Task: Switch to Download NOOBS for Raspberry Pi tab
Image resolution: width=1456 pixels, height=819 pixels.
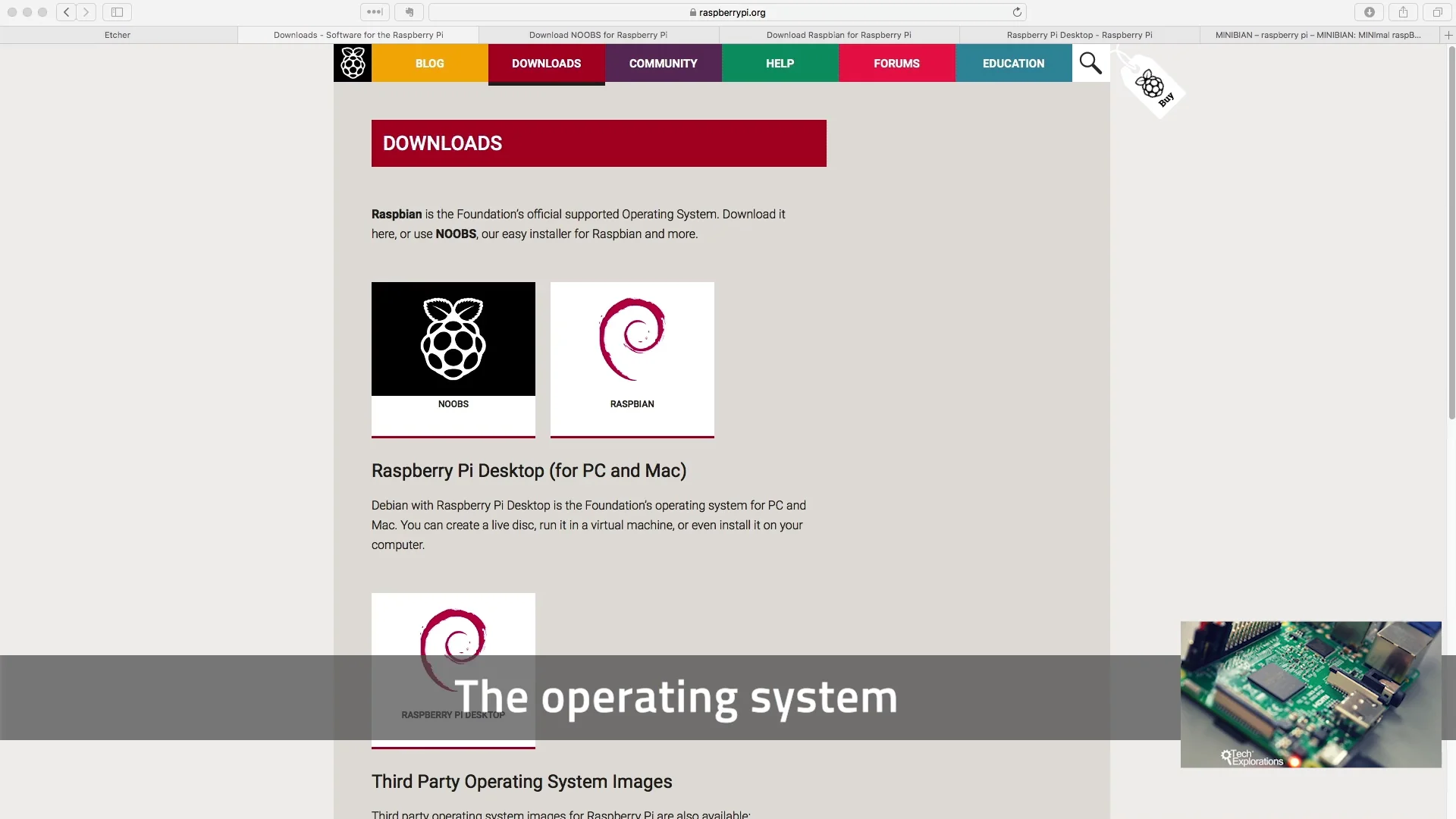Action: click(x=598, y=35)
